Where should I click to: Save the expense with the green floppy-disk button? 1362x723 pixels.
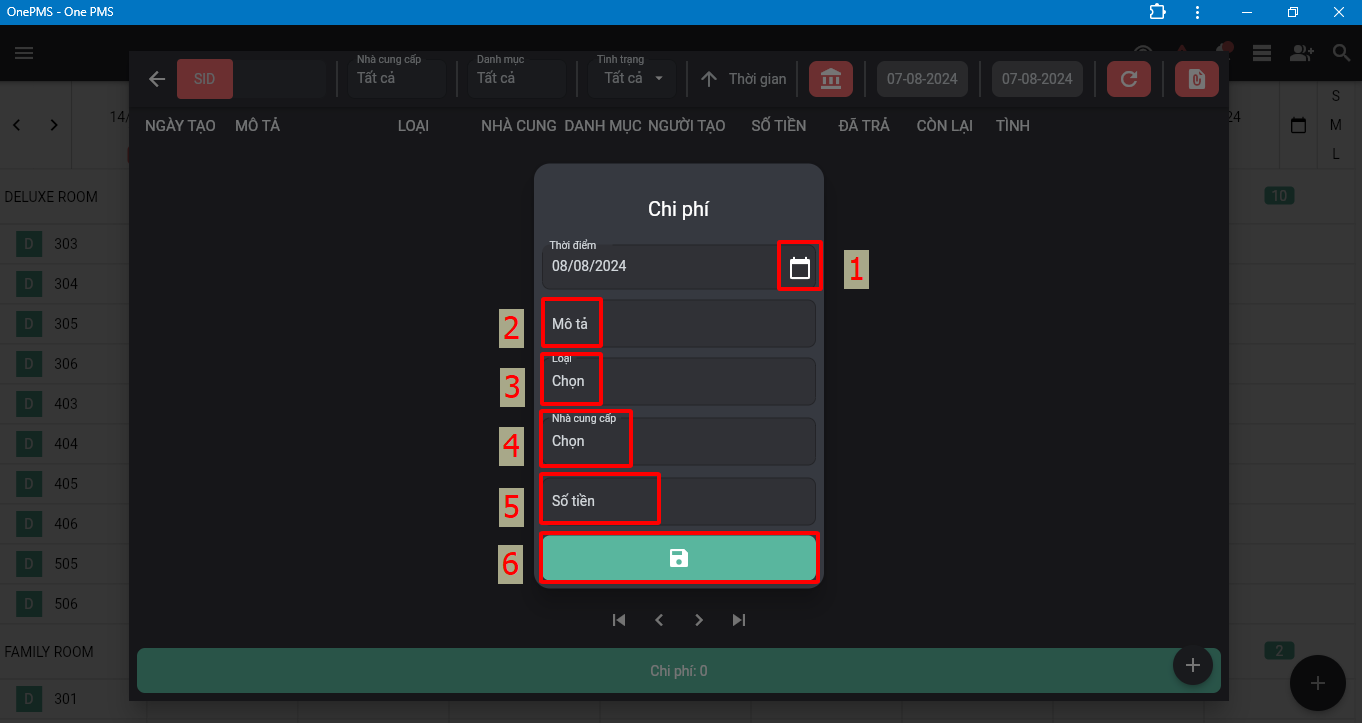[679, 558]
